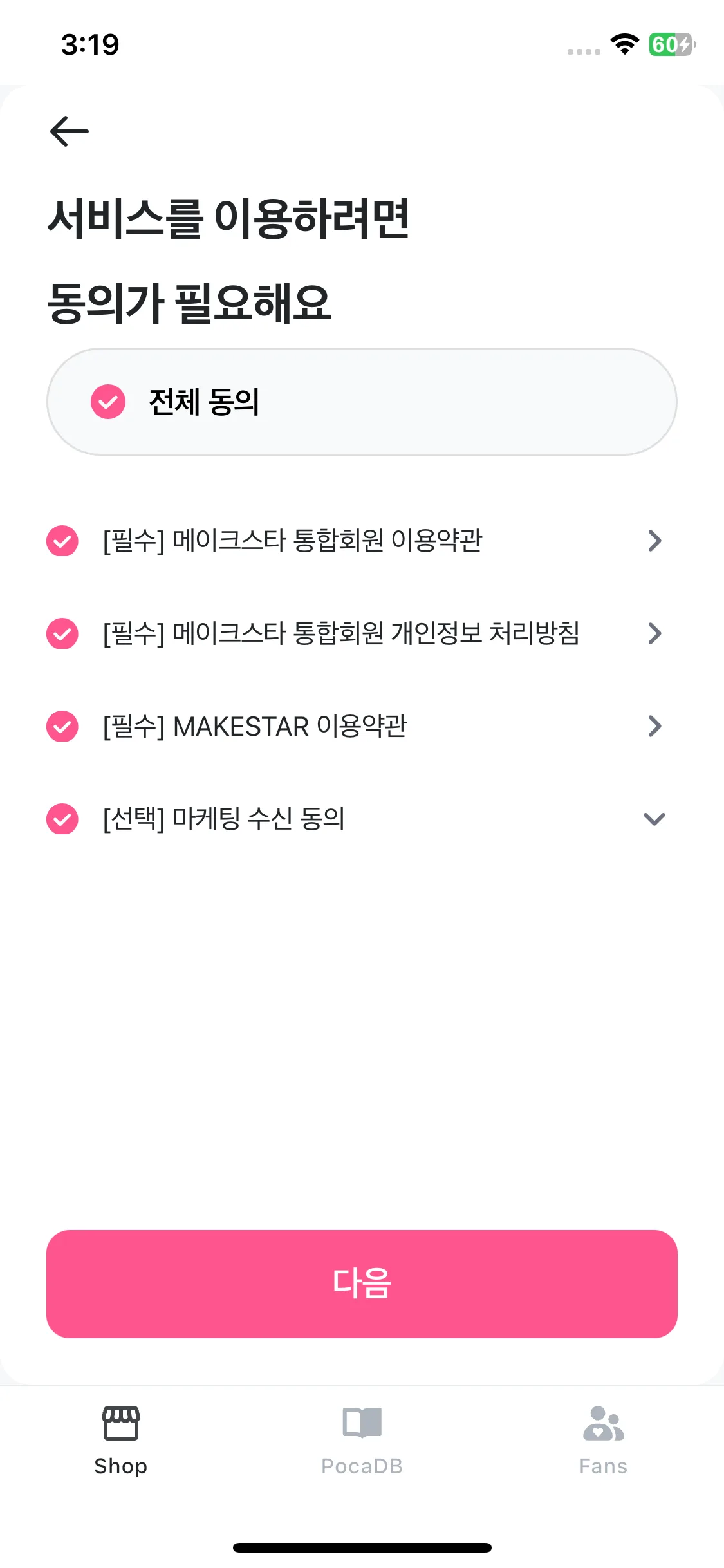Viewport: 724px width, 1568px height.
Task: Tap the pink 다음 button
Action: 362,1283
